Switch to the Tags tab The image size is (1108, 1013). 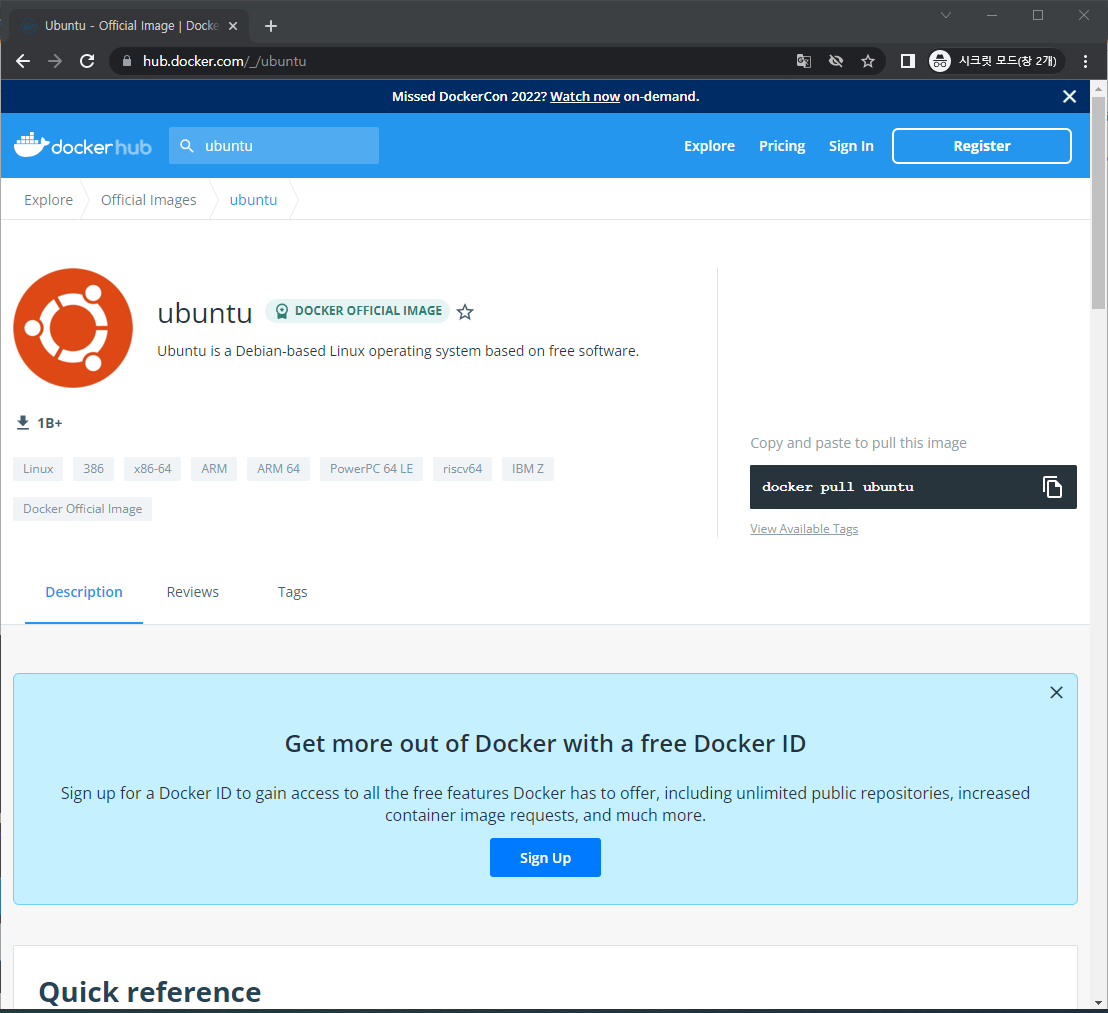pos(292,592)
